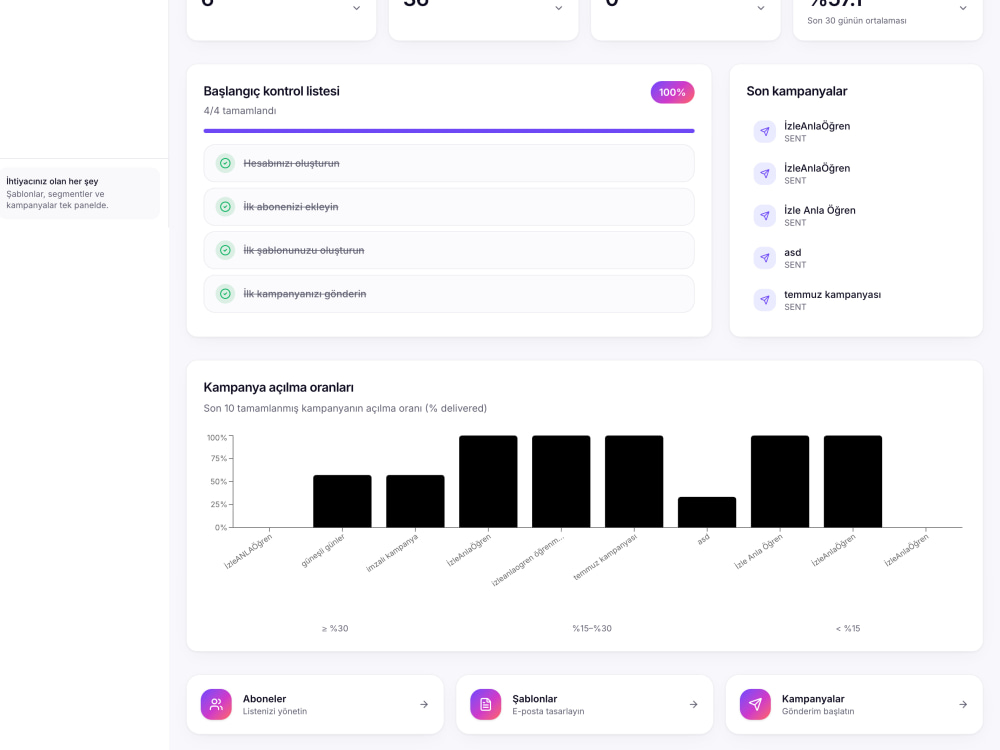Click the 100% y-axis label
Viewport: 1000px width, 750px height.
pos(217,438)
